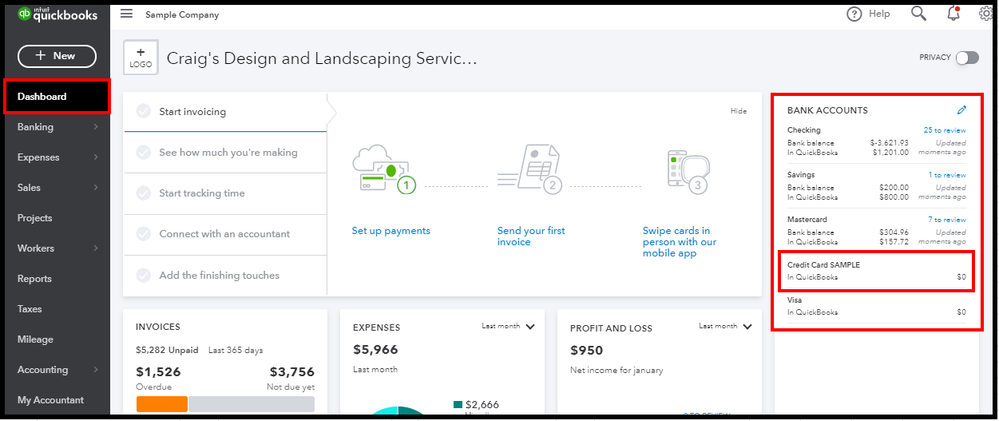Viewport: 999px width, 421px height.
Task: Open the settings gear
Action: (987, 14)
